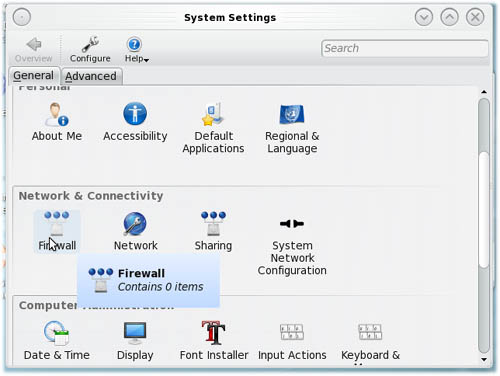500x376 pixels.
Task: Click the 'Network & Connectivity' section heading
Action: (x=91, y=196)
